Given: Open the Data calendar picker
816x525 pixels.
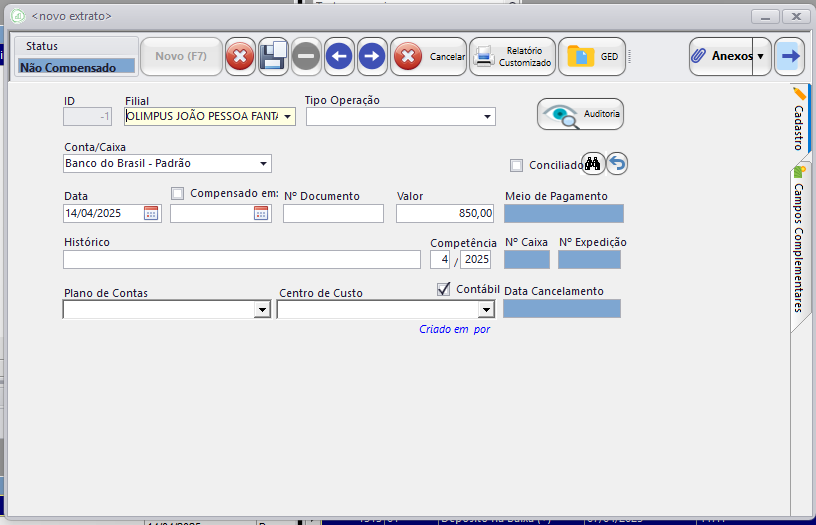Looking at the screenshot, I should click(x=151, y=213).
